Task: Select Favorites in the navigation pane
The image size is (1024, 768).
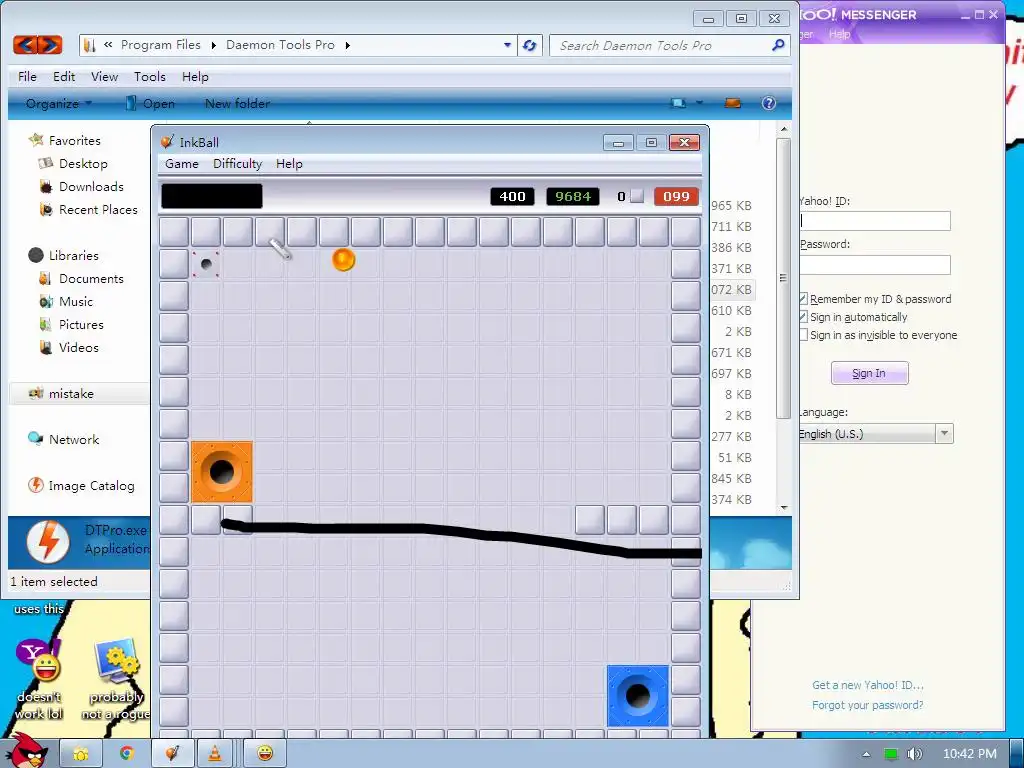Action: click(x=74, y=140)
